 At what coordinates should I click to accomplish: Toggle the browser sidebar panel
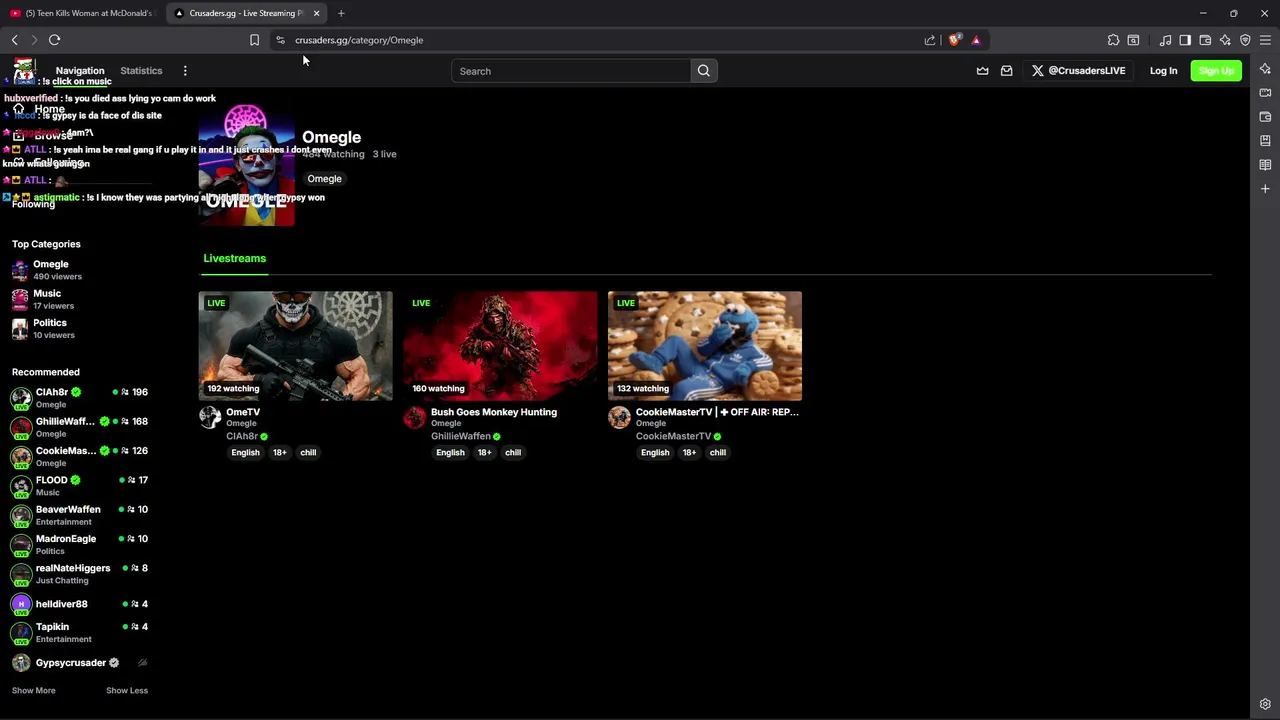point(1185,40)
